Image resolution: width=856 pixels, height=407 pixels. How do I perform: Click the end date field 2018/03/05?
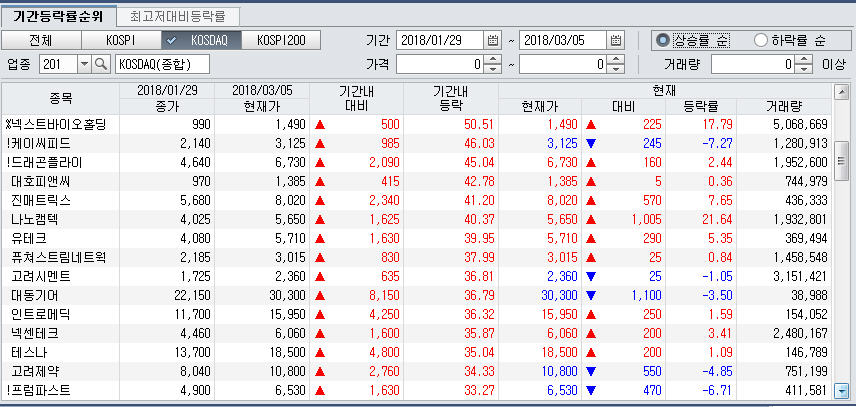pos(563,40)
